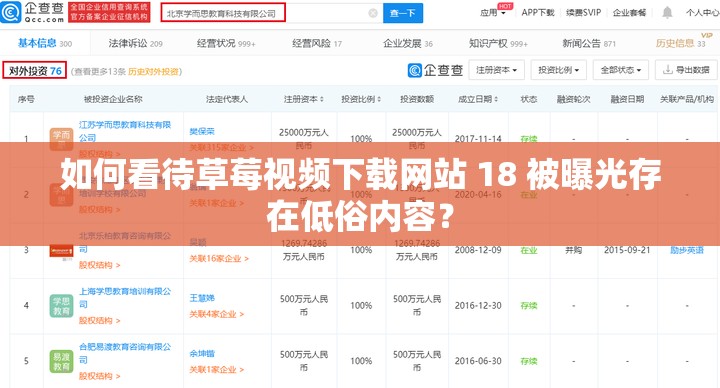This screenshot has width=720, height=388.
Task: Open the APP下载 link
Action: (x=538, y=13)
